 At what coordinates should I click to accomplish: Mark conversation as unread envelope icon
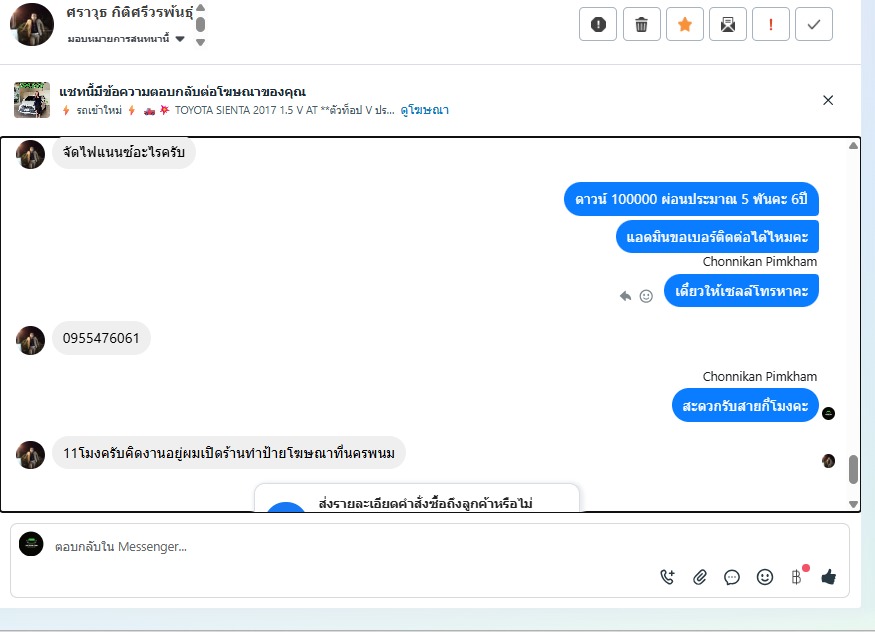pyautogui.click(x=728, y=25)
